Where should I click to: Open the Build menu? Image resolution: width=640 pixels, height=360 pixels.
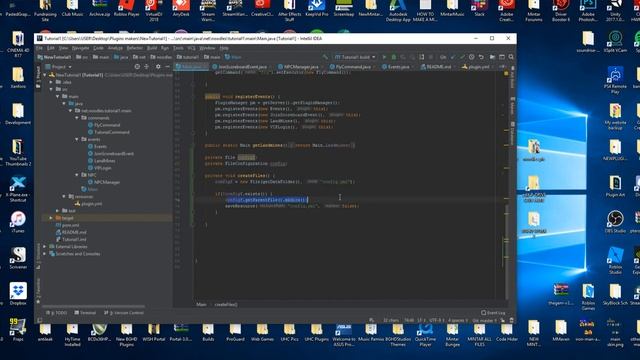pyautogui.click(x=152, y=48)
